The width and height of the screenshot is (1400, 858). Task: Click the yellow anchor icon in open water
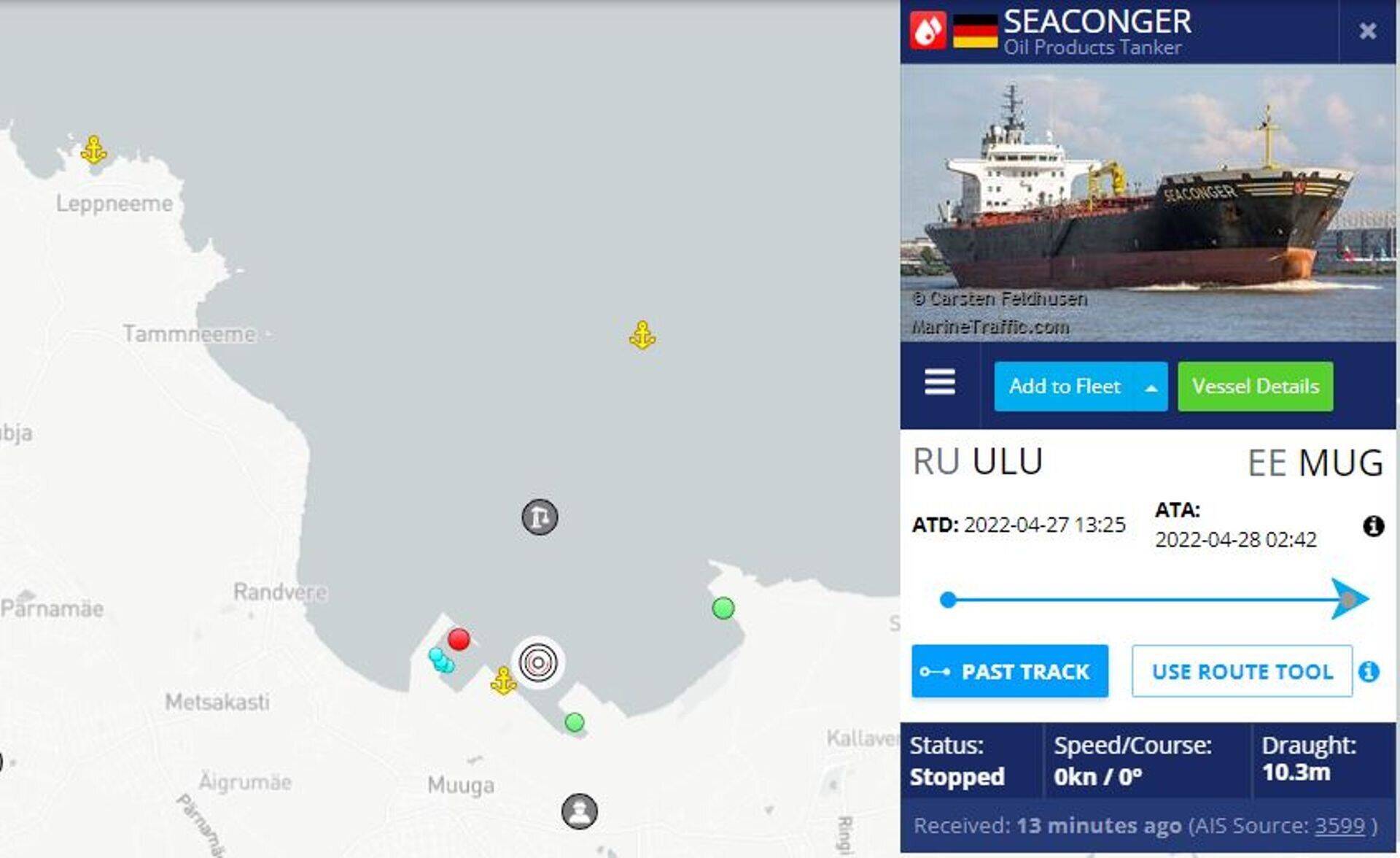pyautogui.click(x=642, y=336)
